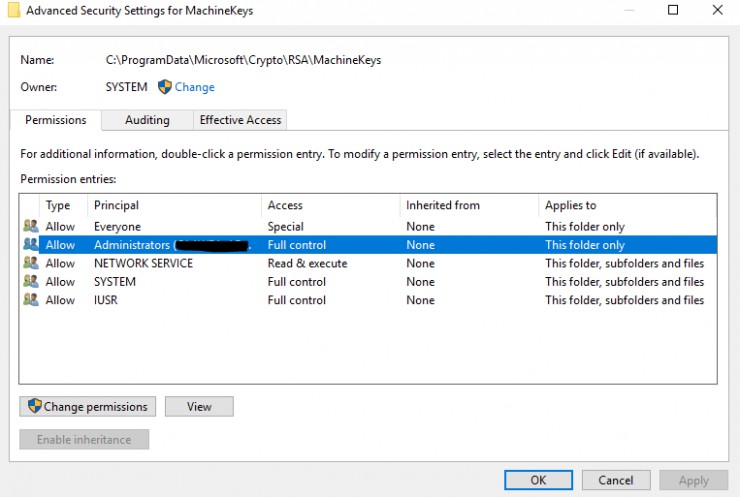The width and height of the screenshot is (740, 497).
Task: Click the user group icon beside Everyone
Action: point(31,226)
